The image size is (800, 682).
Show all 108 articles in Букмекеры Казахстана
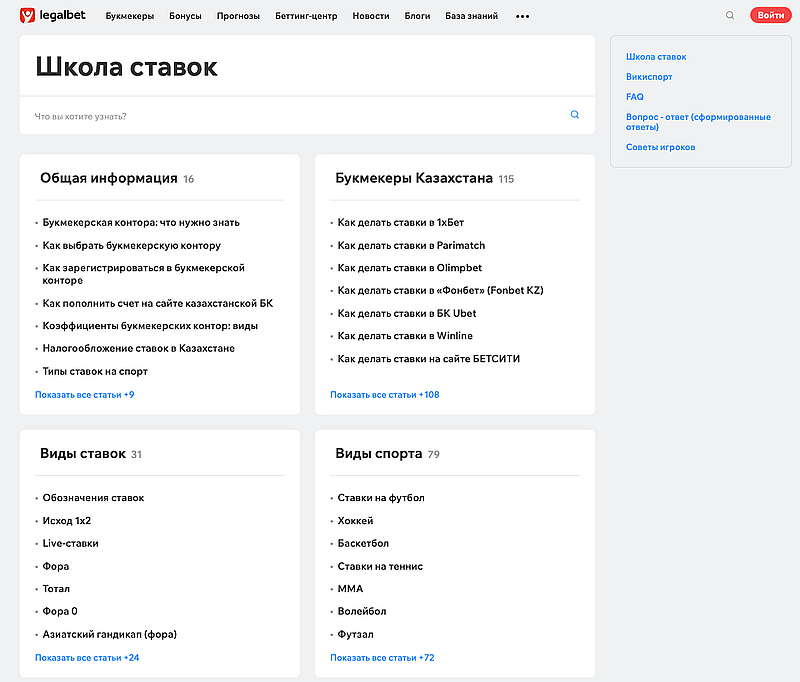click(384, 394)
